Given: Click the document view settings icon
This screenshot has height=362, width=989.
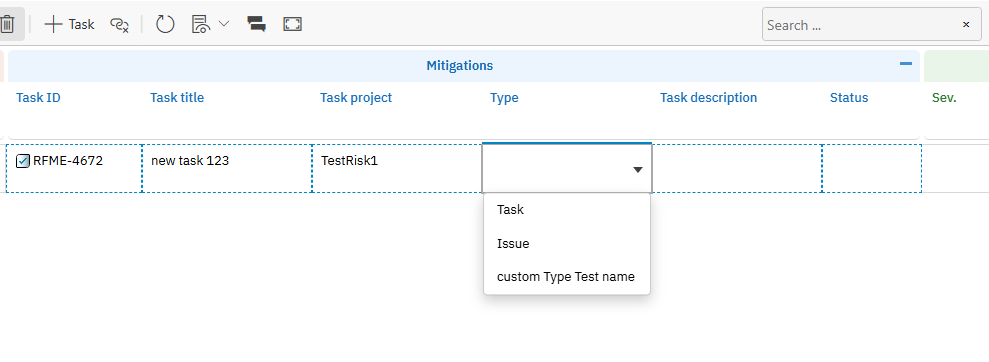Looking at the screenshot, I should pos(201,25).
